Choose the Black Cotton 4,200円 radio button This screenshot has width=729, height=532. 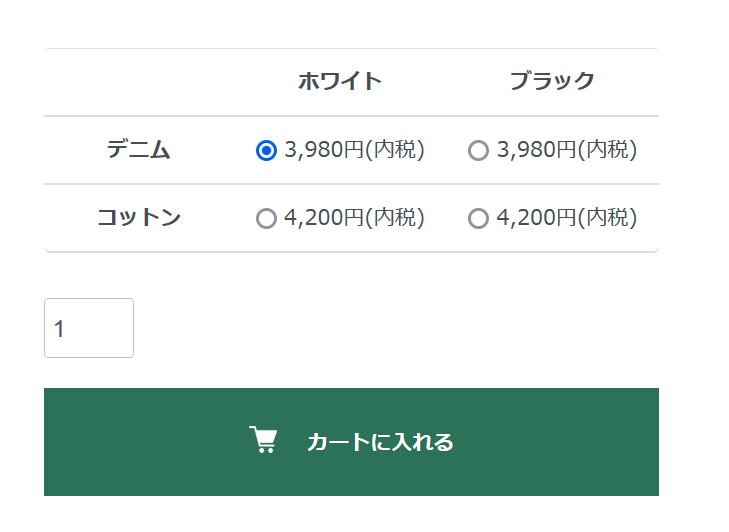[x=478, y=218]
